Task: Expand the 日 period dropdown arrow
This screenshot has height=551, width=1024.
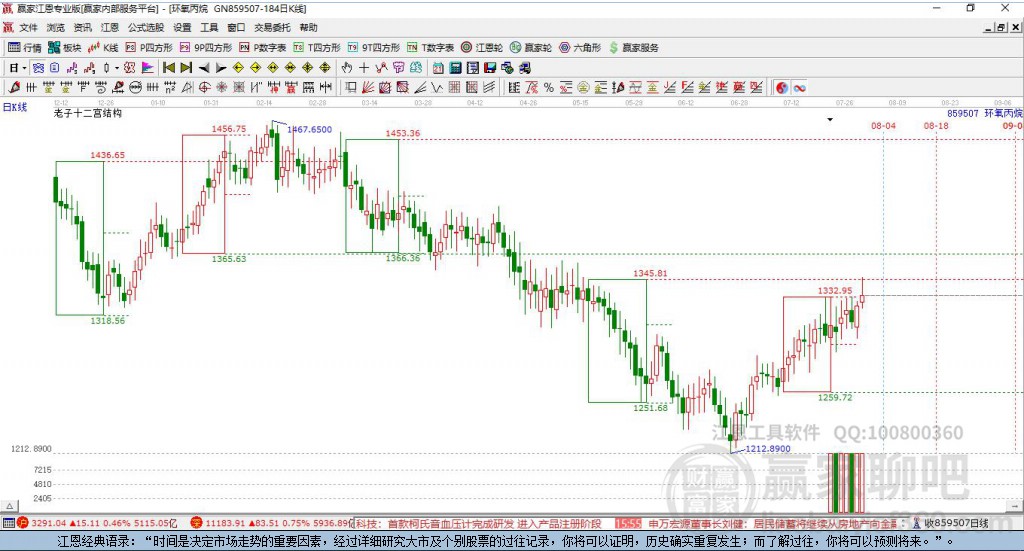Action: (24, 68)
